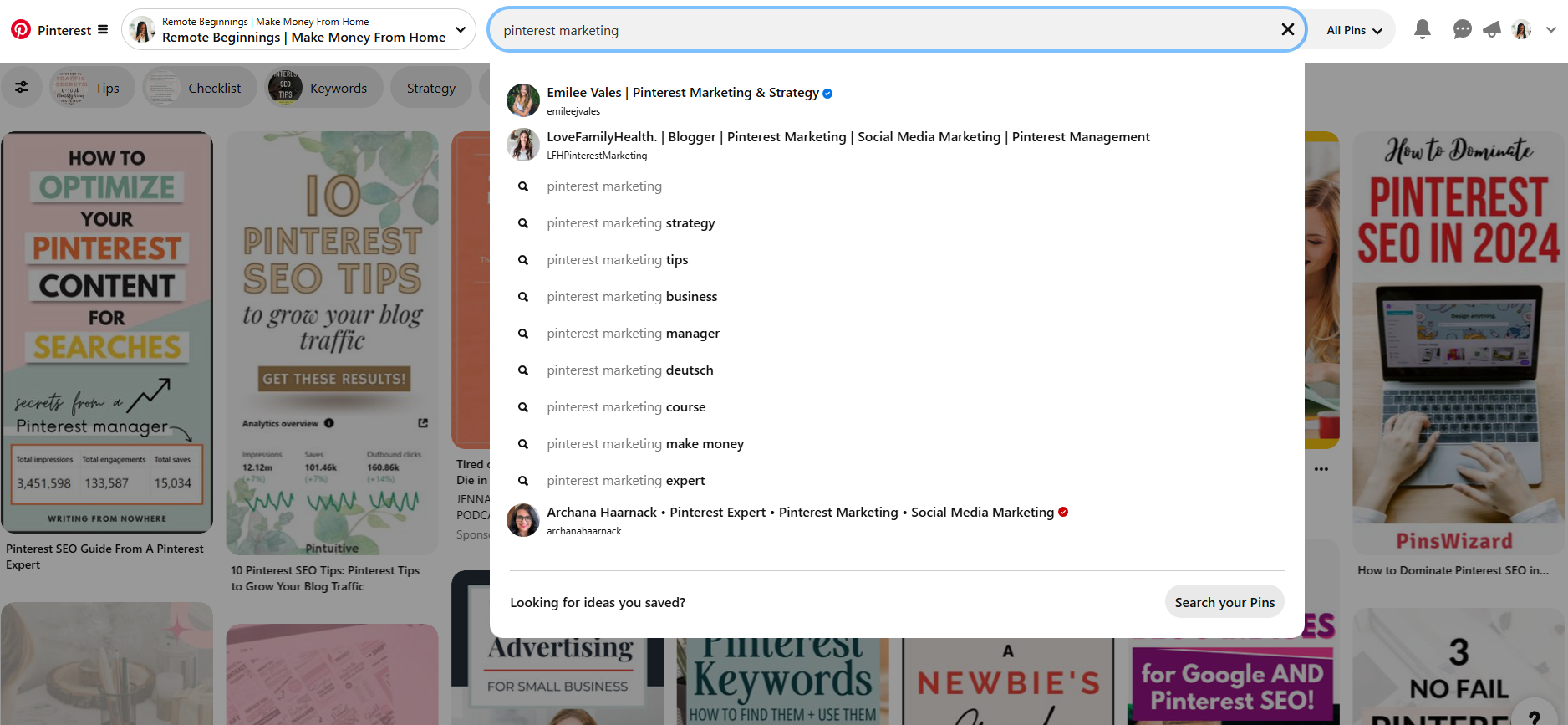The width and height of the screenshot is (1568, 725).
Task: Open the Optimize Your Pinterest Content pin
Action: [x=107, y=332]
